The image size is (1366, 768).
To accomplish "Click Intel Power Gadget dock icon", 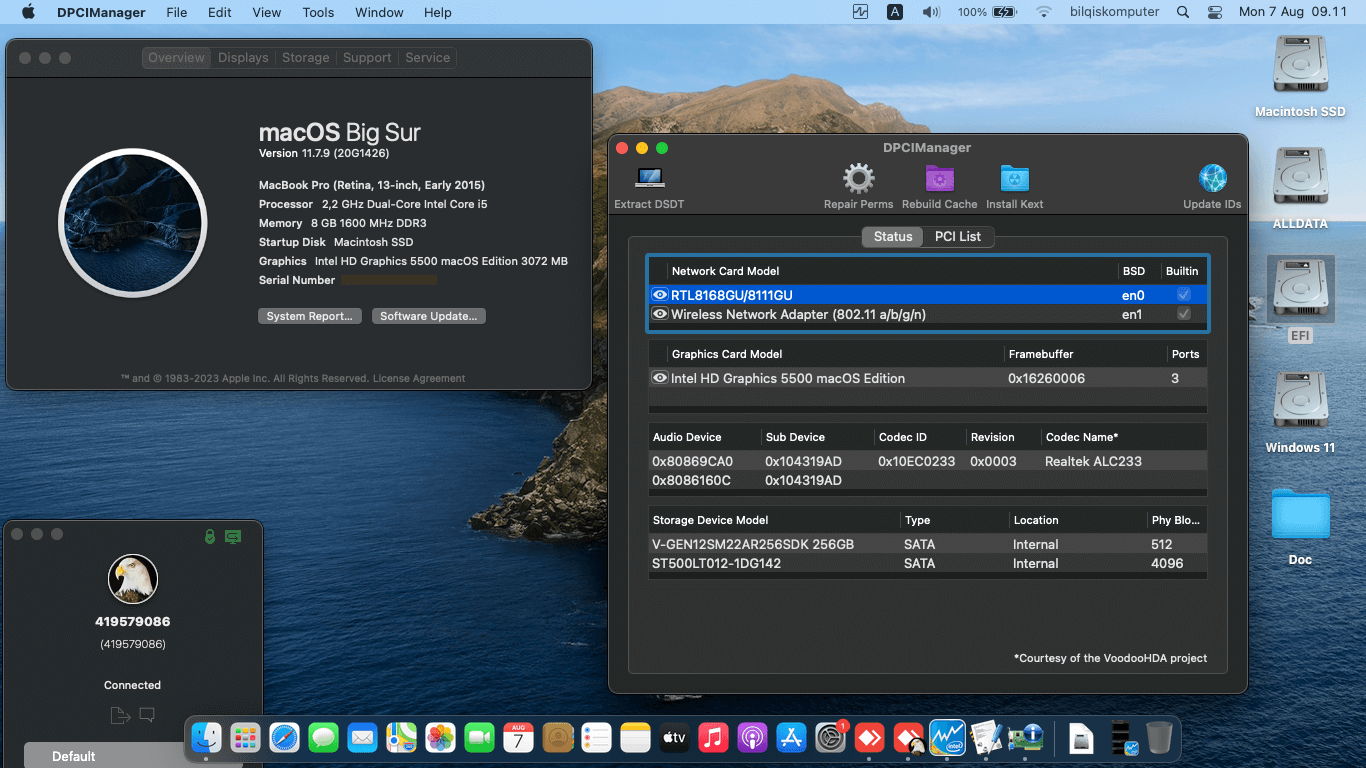I will coord(947,738).
